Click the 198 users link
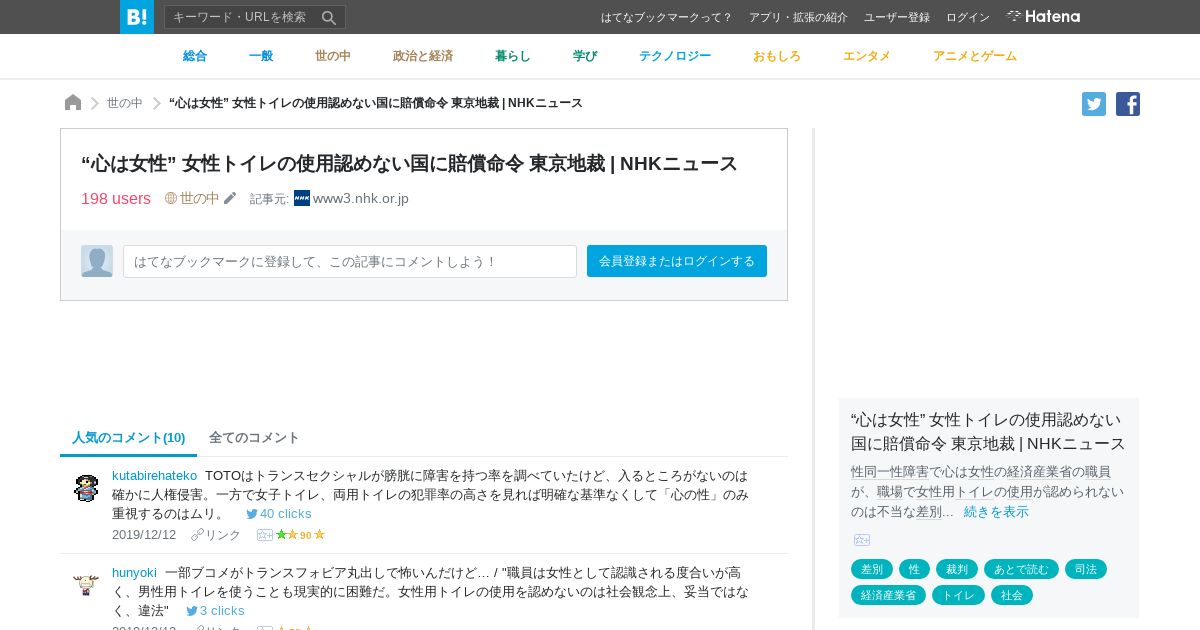The image size is (1200, 630). click(x=116, y=198)
